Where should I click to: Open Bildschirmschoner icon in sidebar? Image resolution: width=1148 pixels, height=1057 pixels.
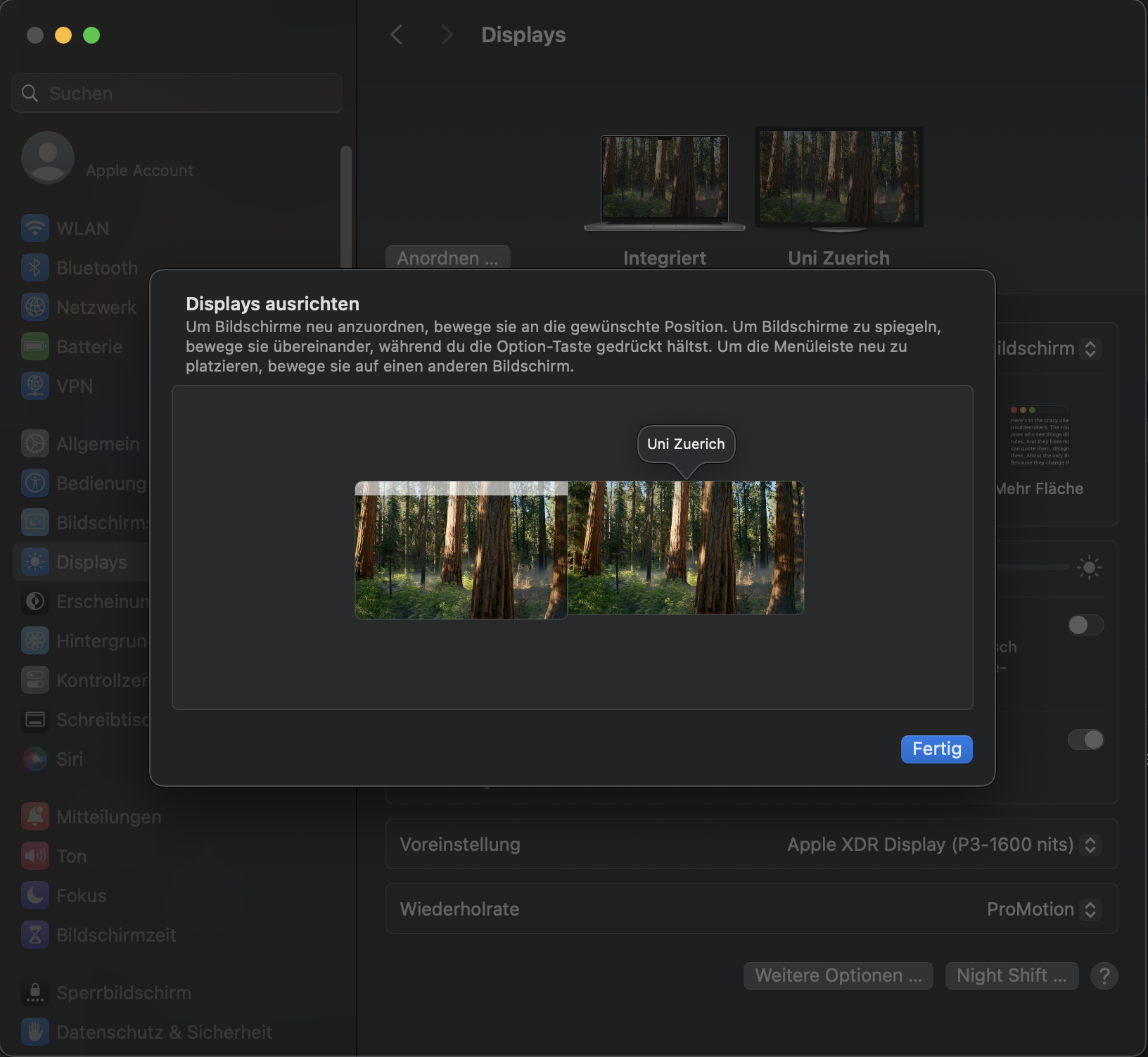coord(35,522)
